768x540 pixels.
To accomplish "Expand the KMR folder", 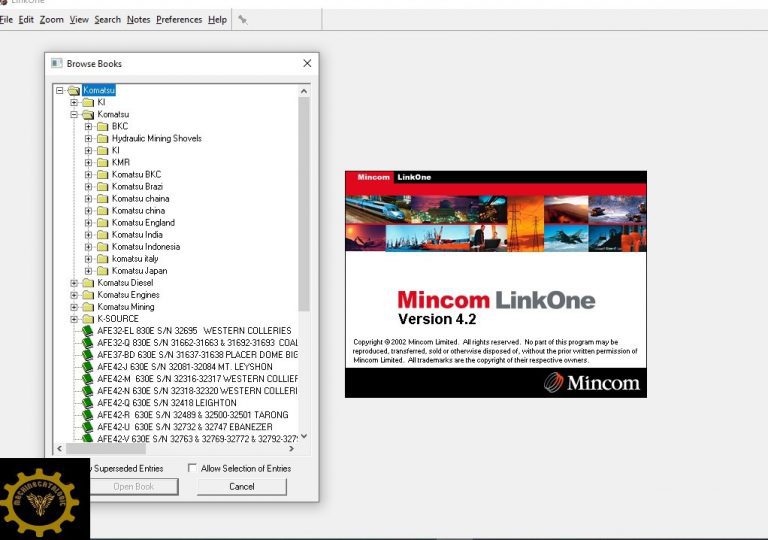I will click(x=88, y=162).
